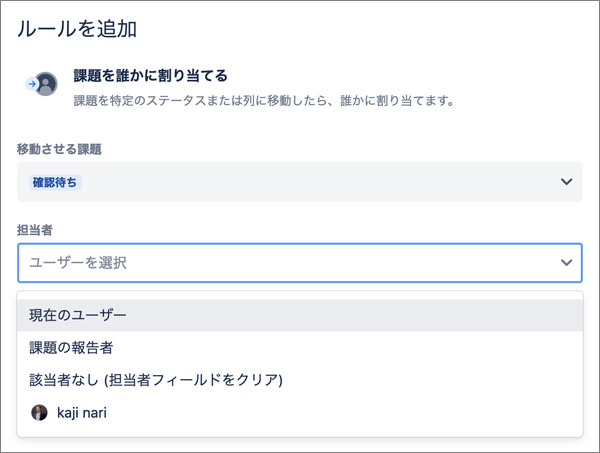Click the rule description text about ステータス
This screenshot has width=600, height=453.
coord(264,101)
